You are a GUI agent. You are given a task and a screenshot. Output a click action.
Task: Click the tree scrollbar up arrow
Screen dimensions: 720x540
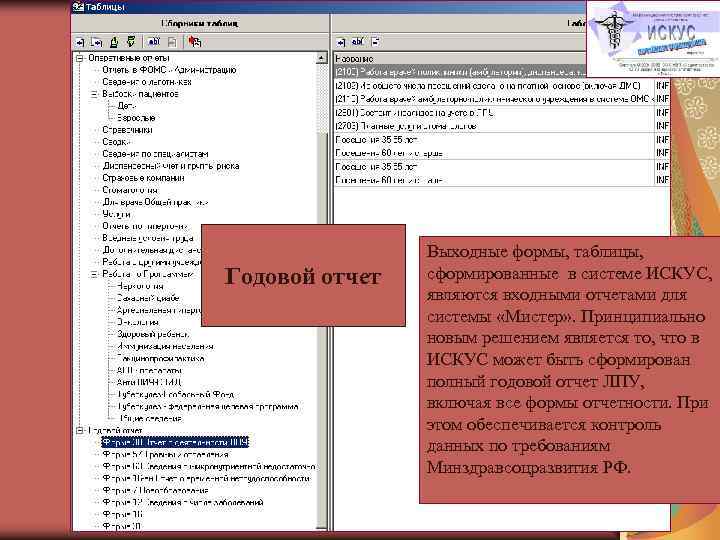pos(322,58)
